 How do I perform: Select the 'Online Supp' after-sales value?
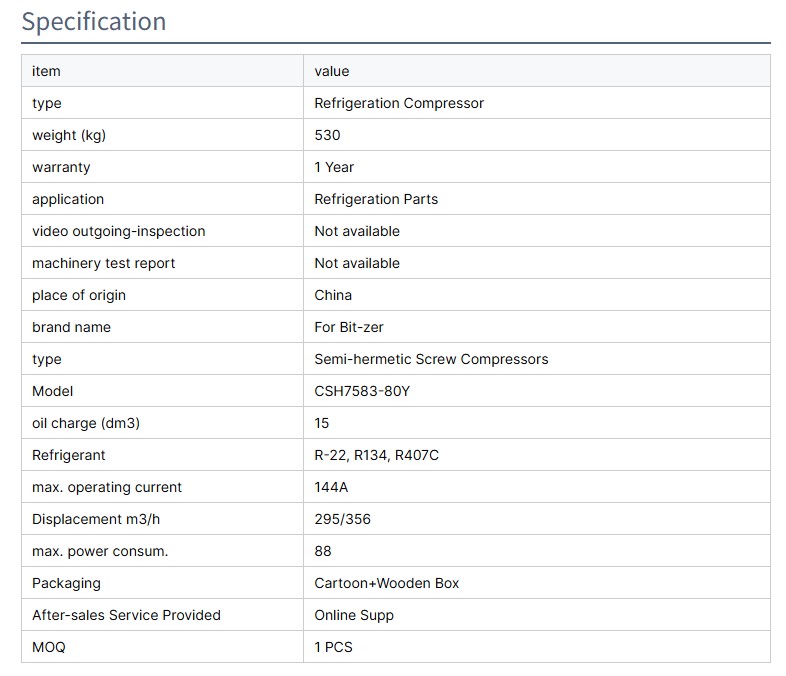(354, 615)
